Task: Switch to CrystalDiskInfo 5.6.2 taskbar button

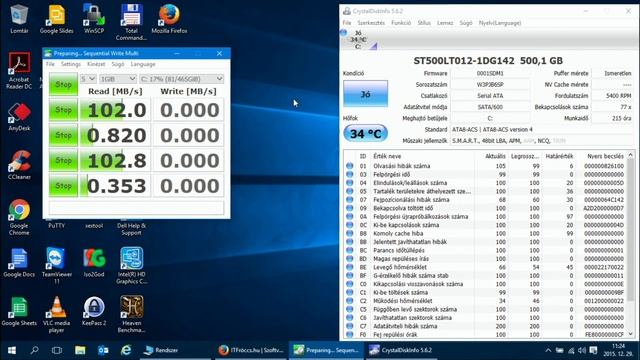Action: point(401,350)
